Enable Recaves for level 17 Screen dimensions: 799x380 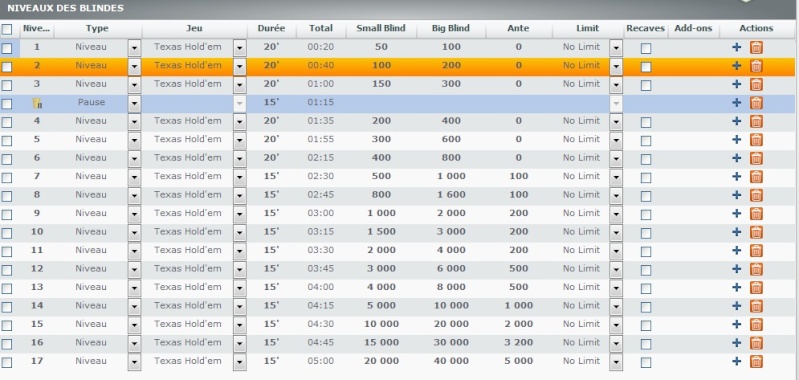pyautogui.click(x=646, y=362)
